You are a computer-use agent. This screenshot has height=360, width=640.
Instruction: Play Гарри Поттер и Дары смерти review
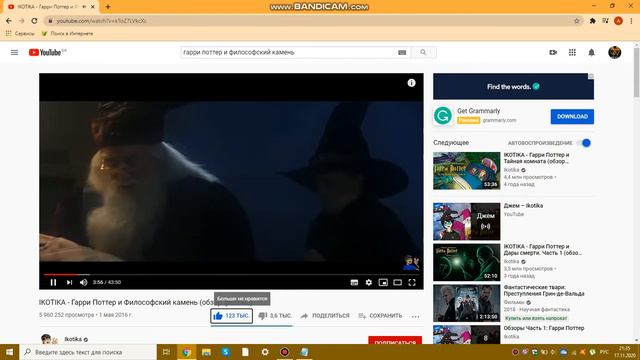(x=467, y=262)
